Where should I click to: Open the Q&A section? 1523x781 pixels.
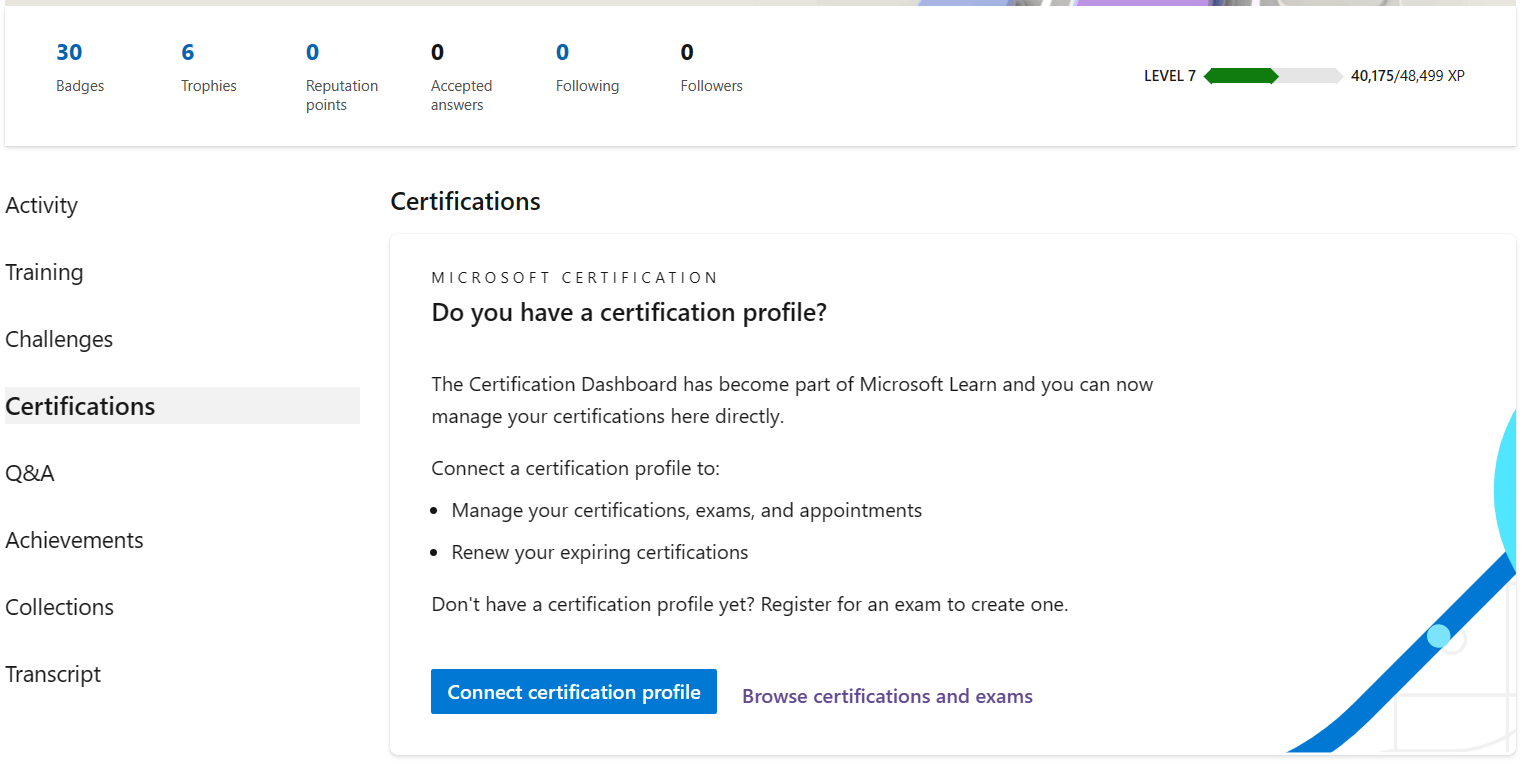pos(30,473)
